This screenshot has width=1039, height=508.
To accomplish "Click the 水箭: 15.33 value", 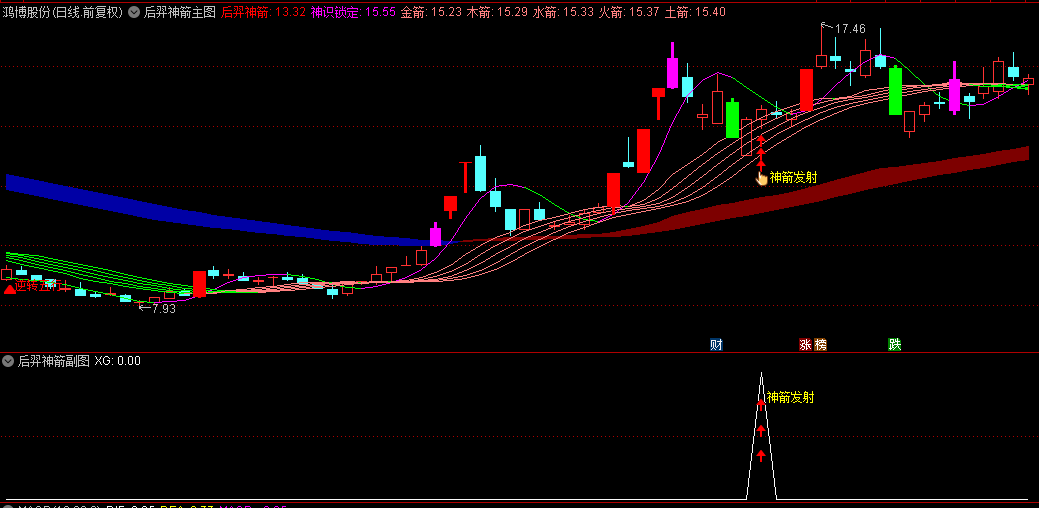I will (563, 11).
